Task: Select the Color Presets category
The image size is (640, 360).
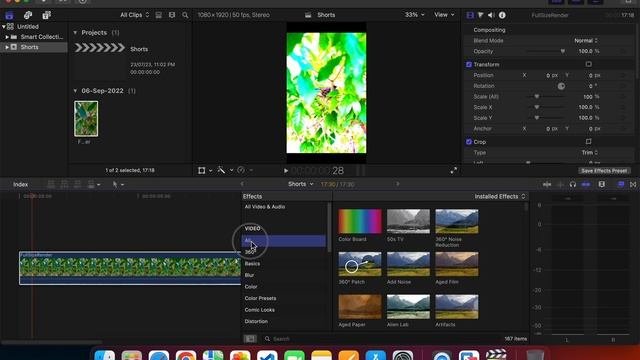Action: 260,298
